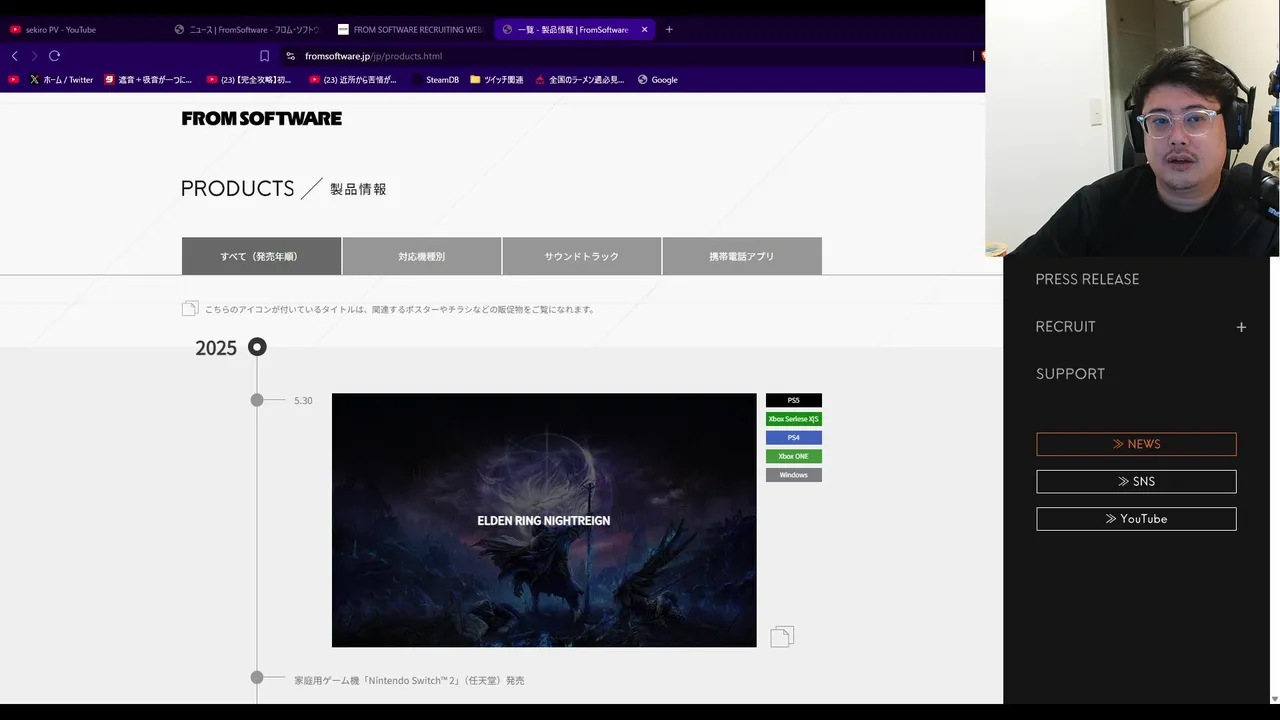Click the document icon in the notice line
Image resolution: width=1280 pixels, height=720 pixels.
coord(190,308)
